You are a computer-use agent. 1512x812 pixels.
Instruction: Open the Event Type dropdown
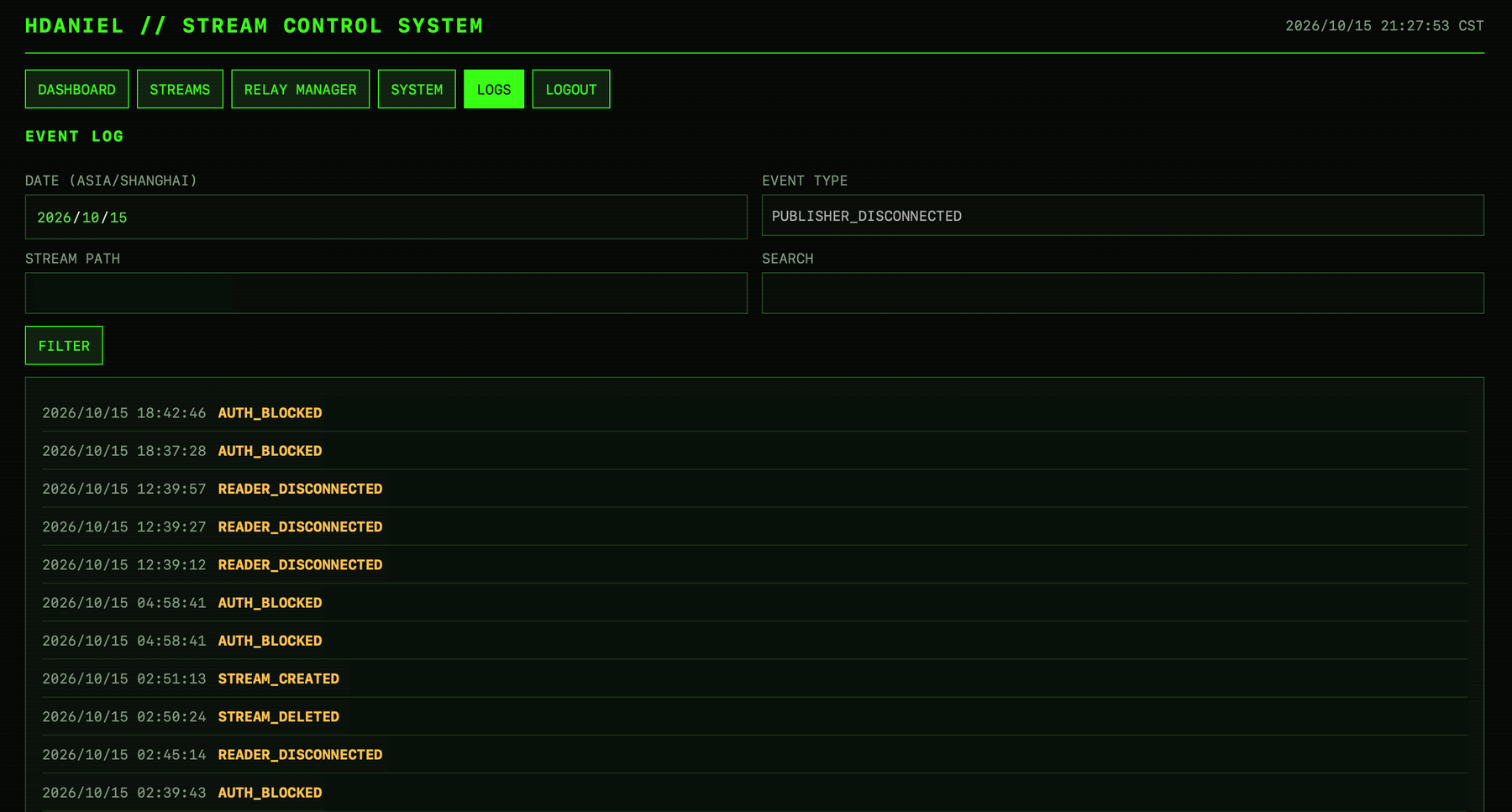(1122, 216)
